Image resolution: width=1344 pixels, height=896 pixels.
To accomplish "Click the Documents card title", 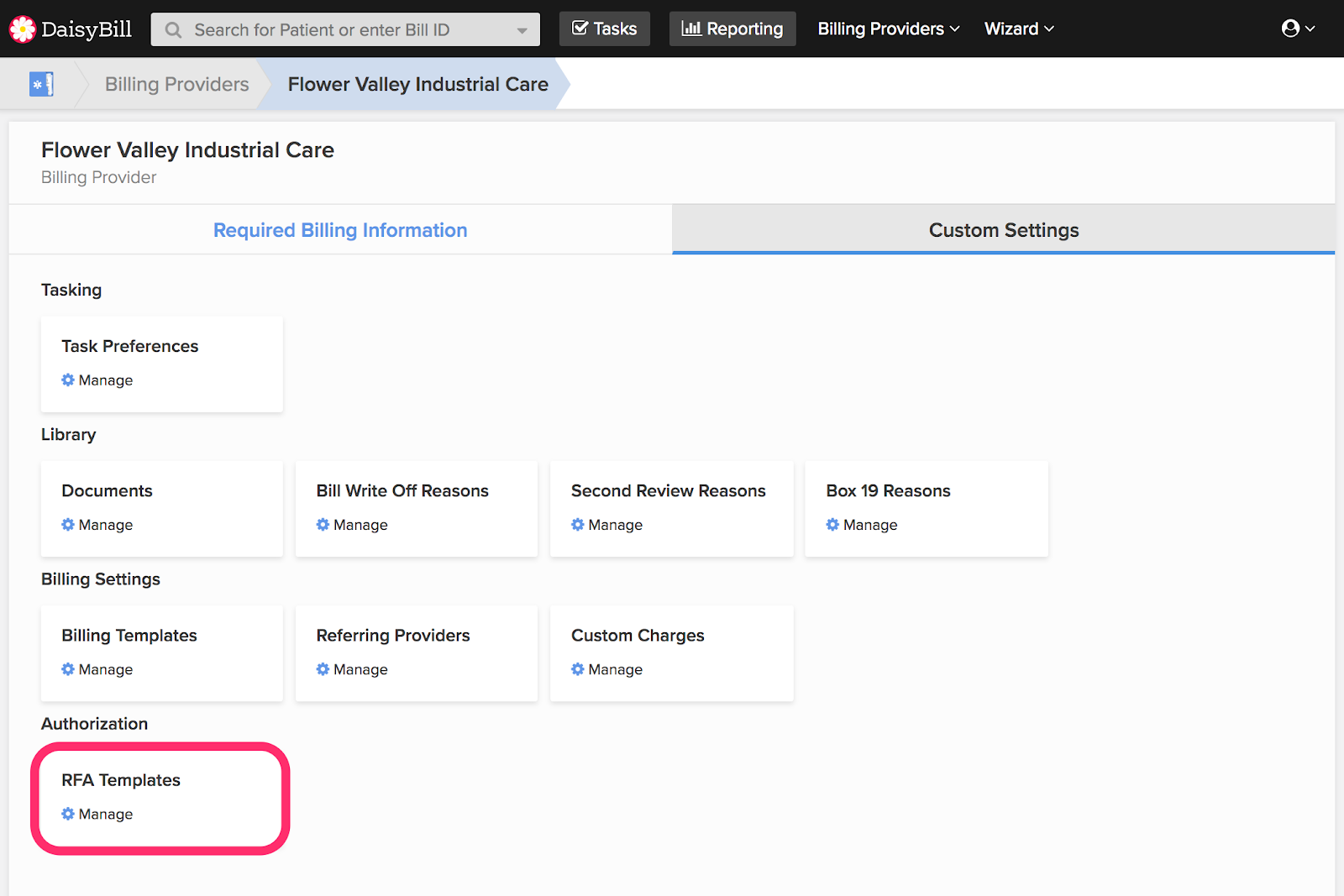I will tap(108, 490).
